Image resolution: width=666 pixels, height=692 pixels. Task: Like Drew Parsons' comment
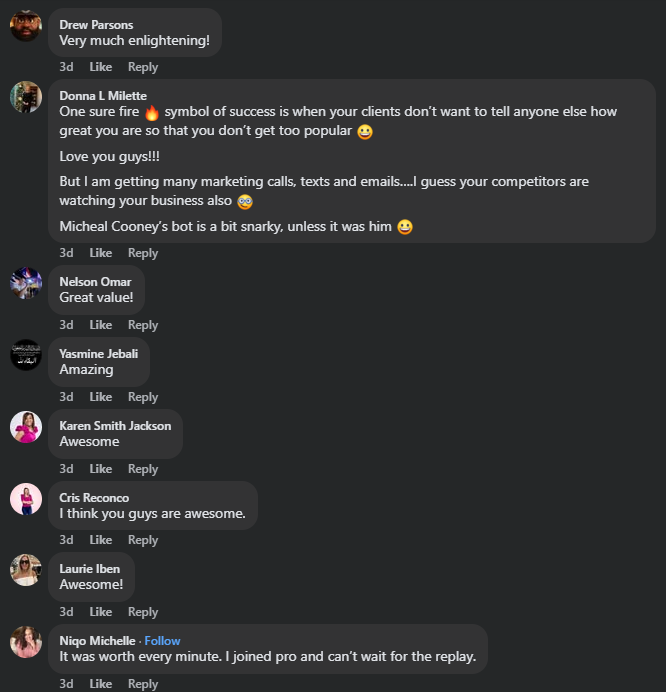click(x=101, y=67)
